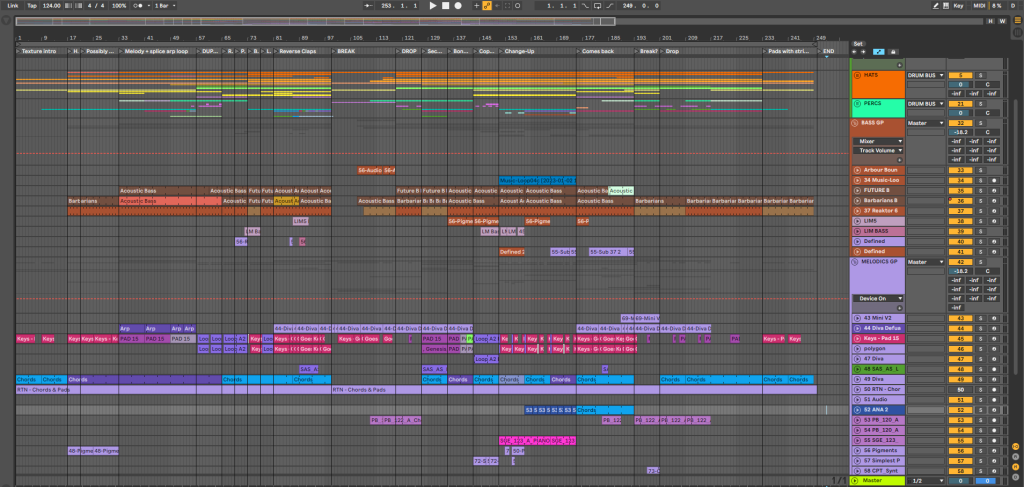Unfold the 52 ANA 2 track

point(857,410)
